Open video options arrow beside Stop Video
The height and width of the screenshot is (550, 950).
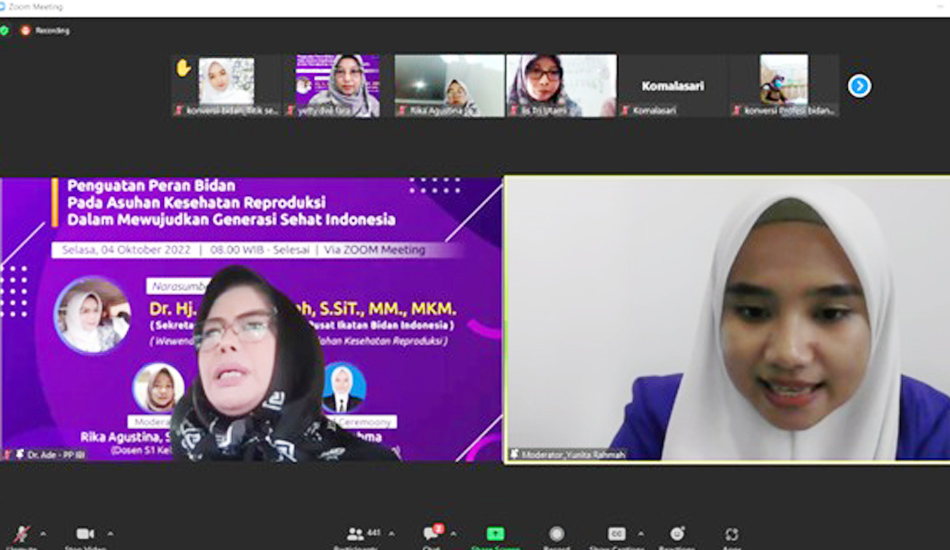(110, 534)
